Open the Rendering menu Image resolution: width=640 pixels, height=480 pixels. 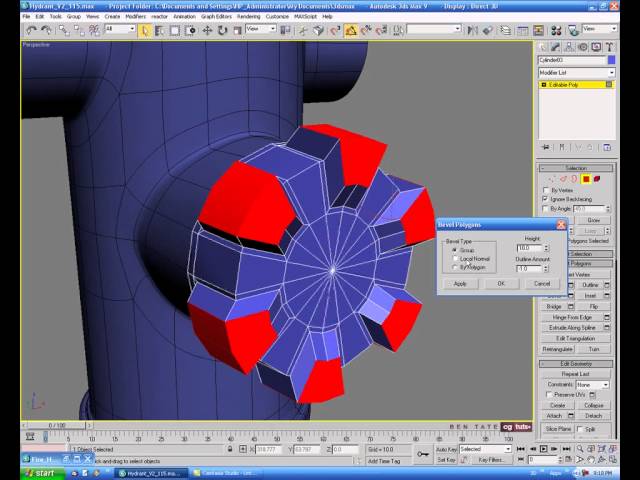248,17
